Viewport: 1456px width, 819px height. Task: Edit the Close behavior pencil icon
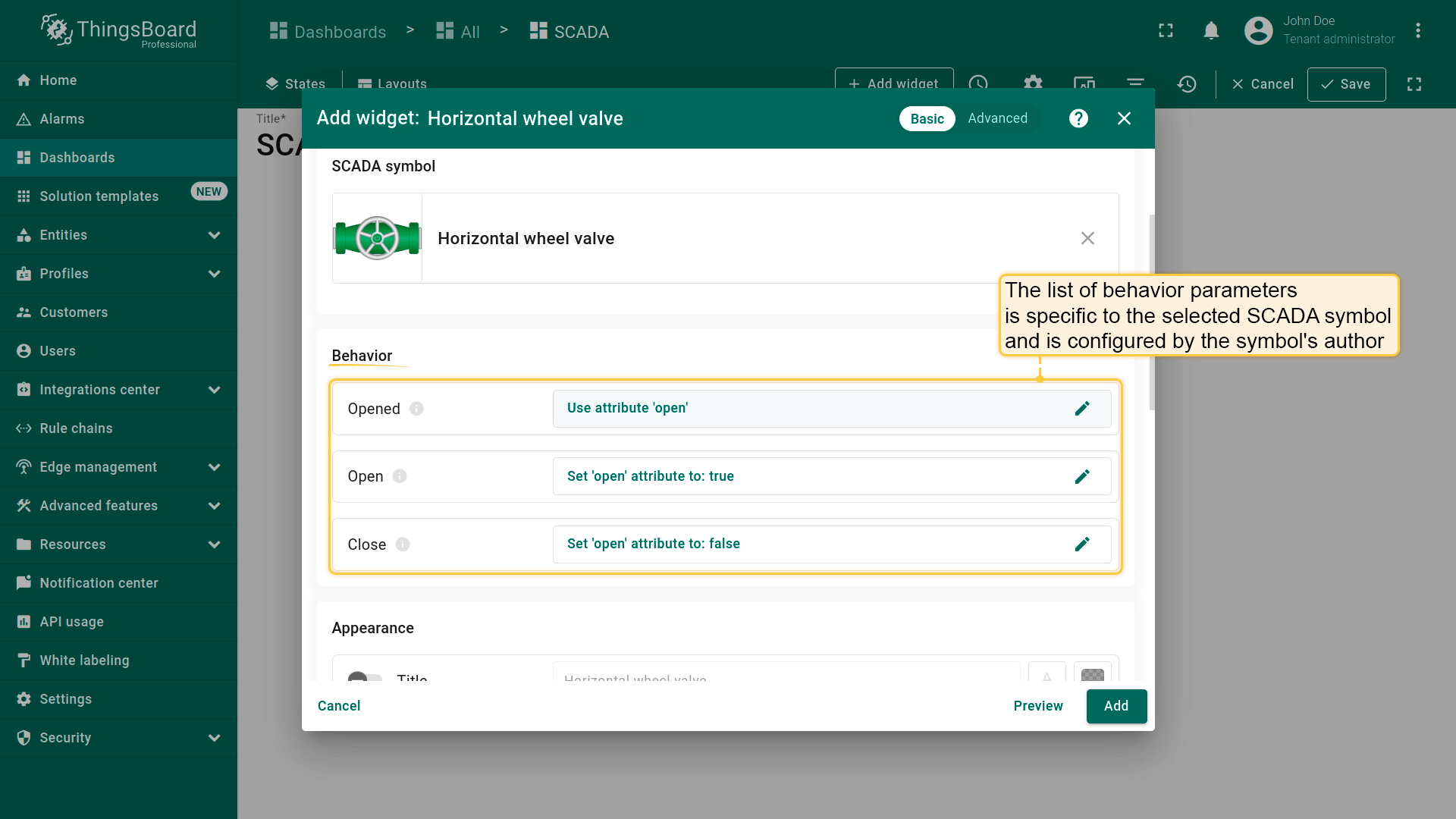(1082, 544)
